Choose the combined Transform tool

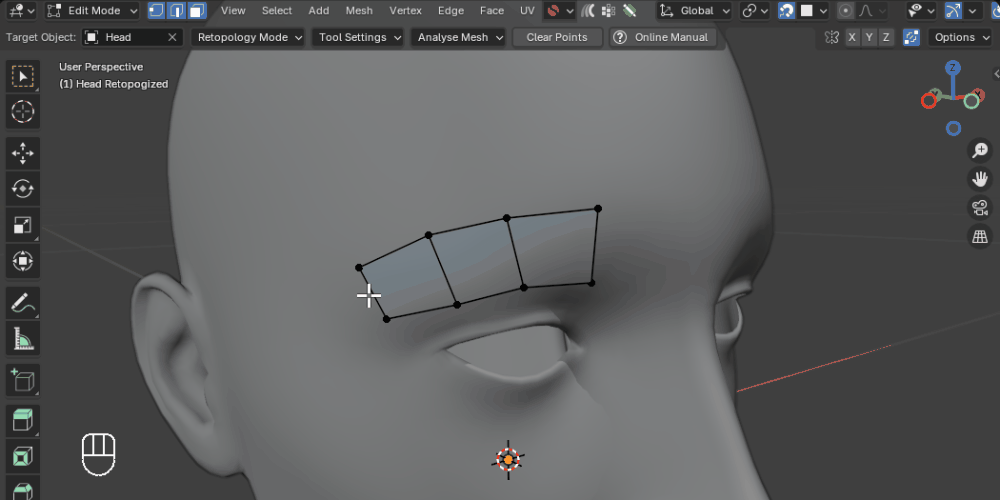click(23, 261)
